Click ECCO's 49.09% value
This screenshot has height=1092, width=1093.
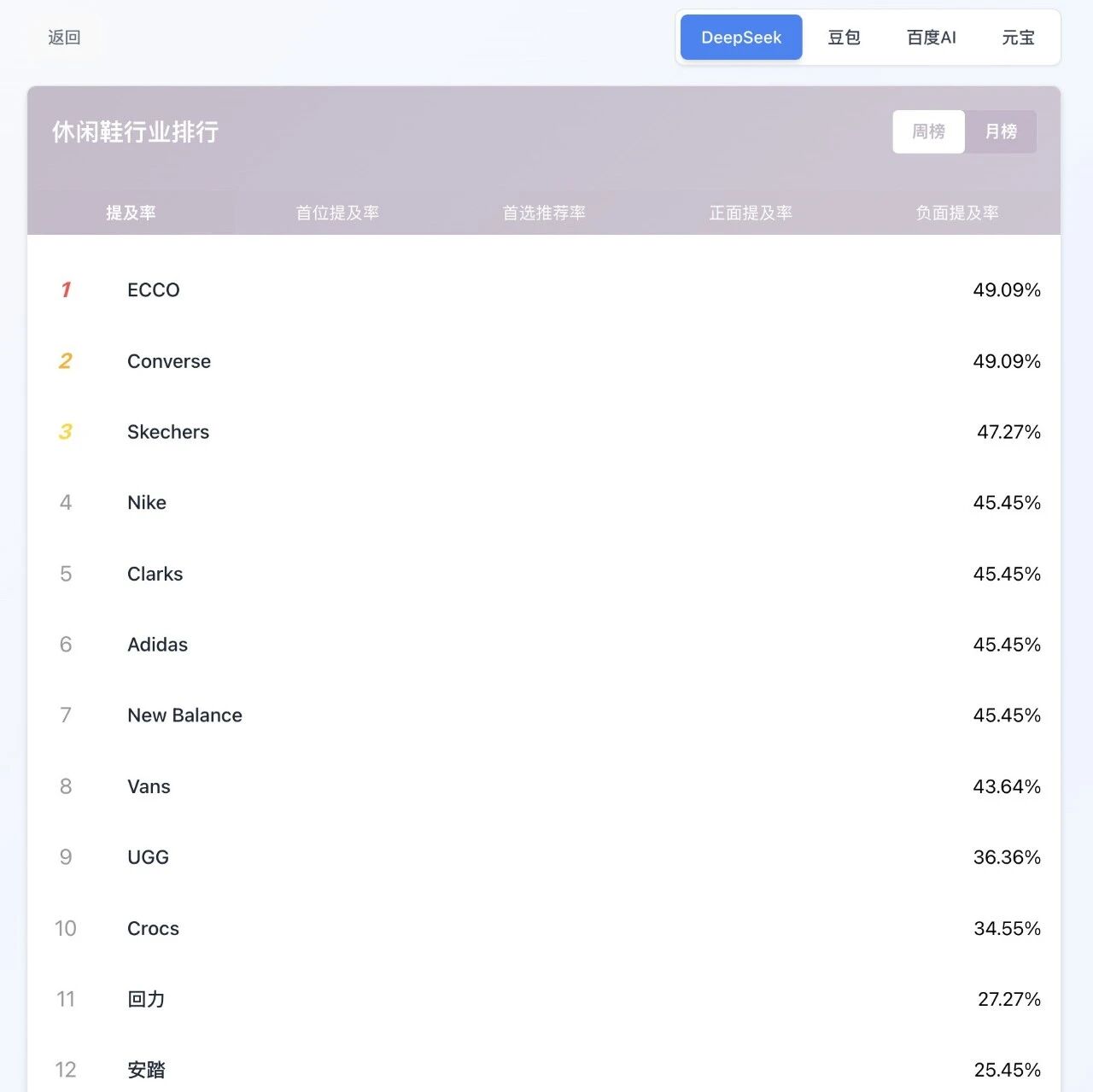click(1007, 290)
